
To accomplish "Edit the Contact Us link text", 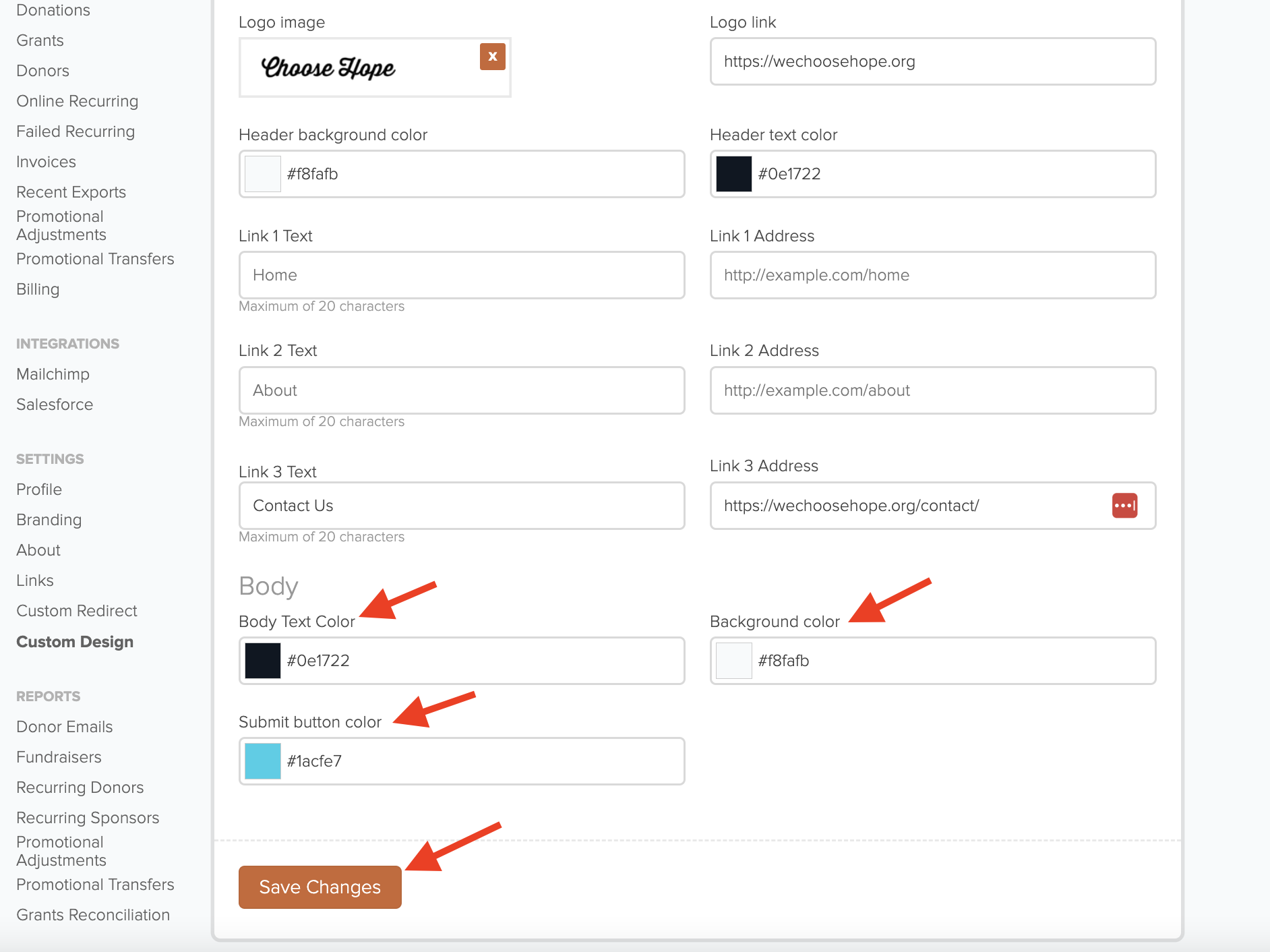I will tap(462, 506).
